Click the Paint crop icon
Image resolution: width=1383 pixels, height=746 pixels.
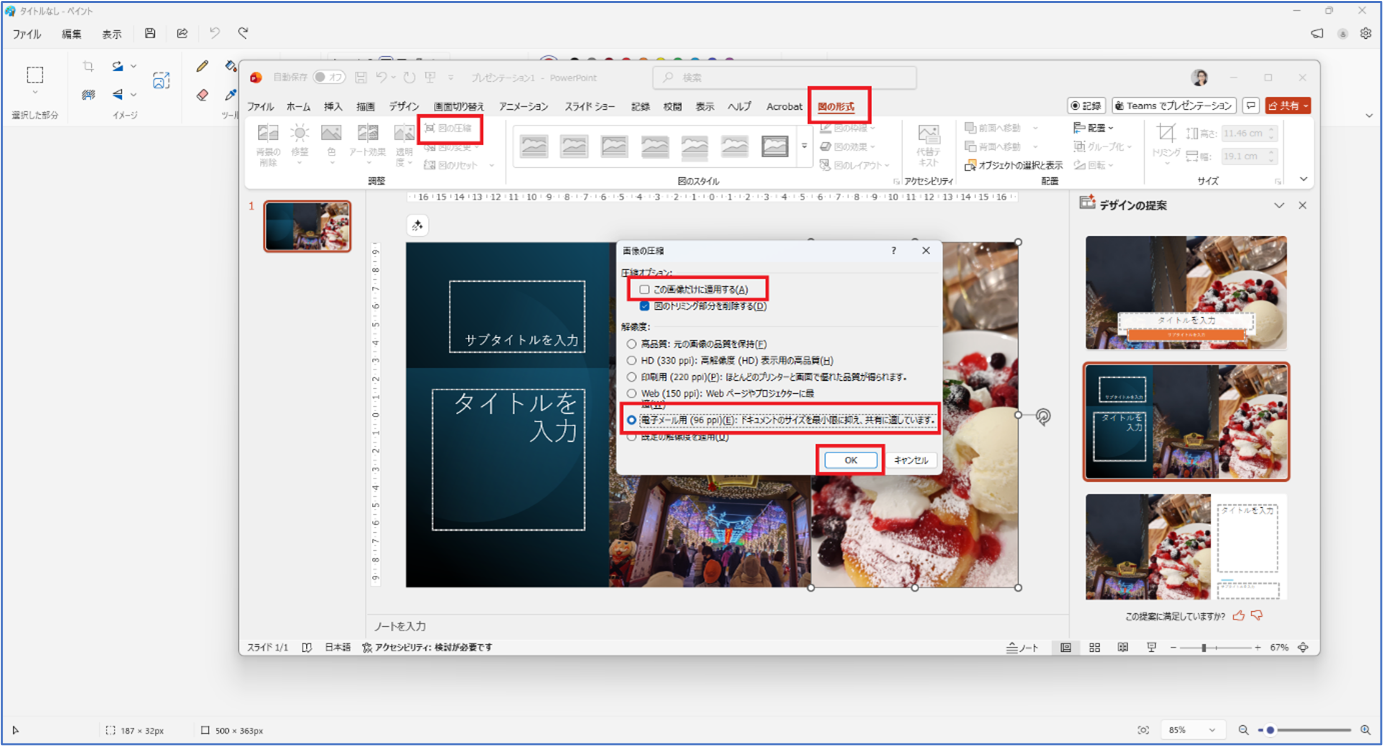(x=88, y=67)
